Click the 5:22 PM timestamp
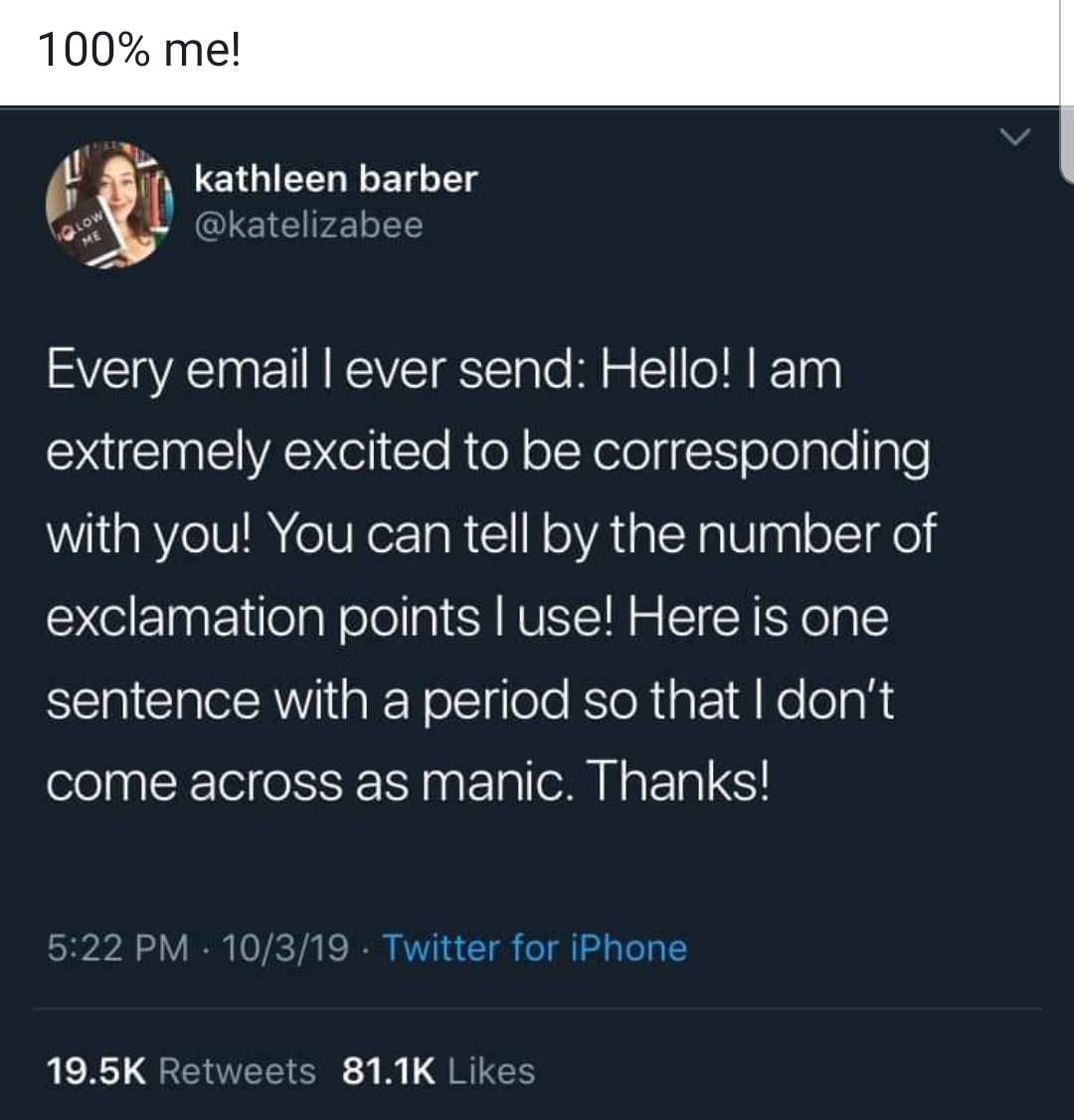The width and height of the screenshot is (1074, 1120). tap(117, 949)
